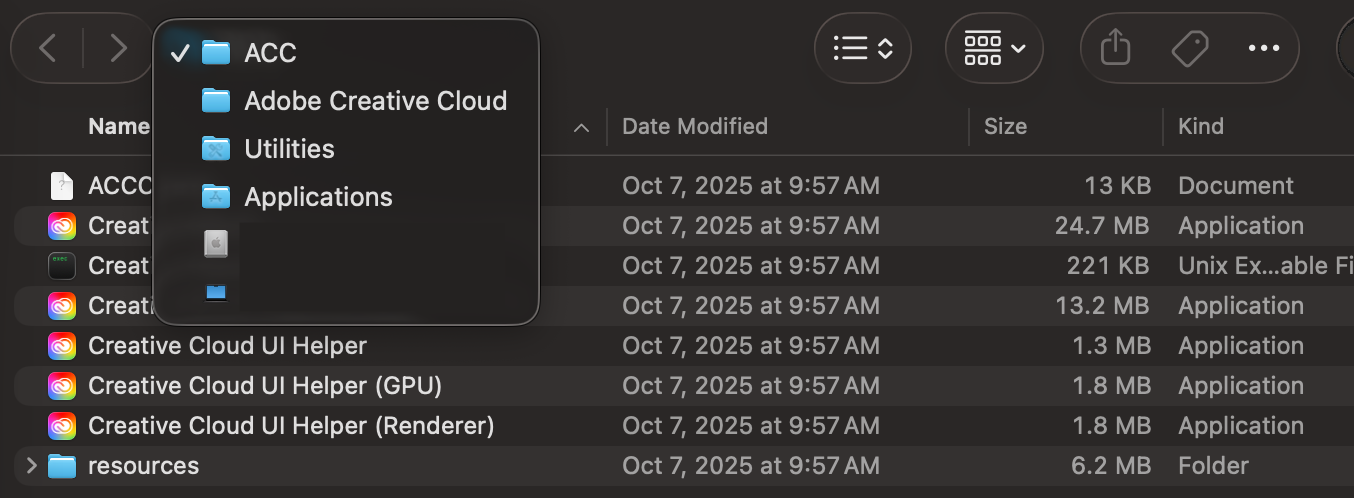Select the Creative Cloud UI Helper (GPU) icon
This screenshot has width=1354, height=498.
(62, 386)
